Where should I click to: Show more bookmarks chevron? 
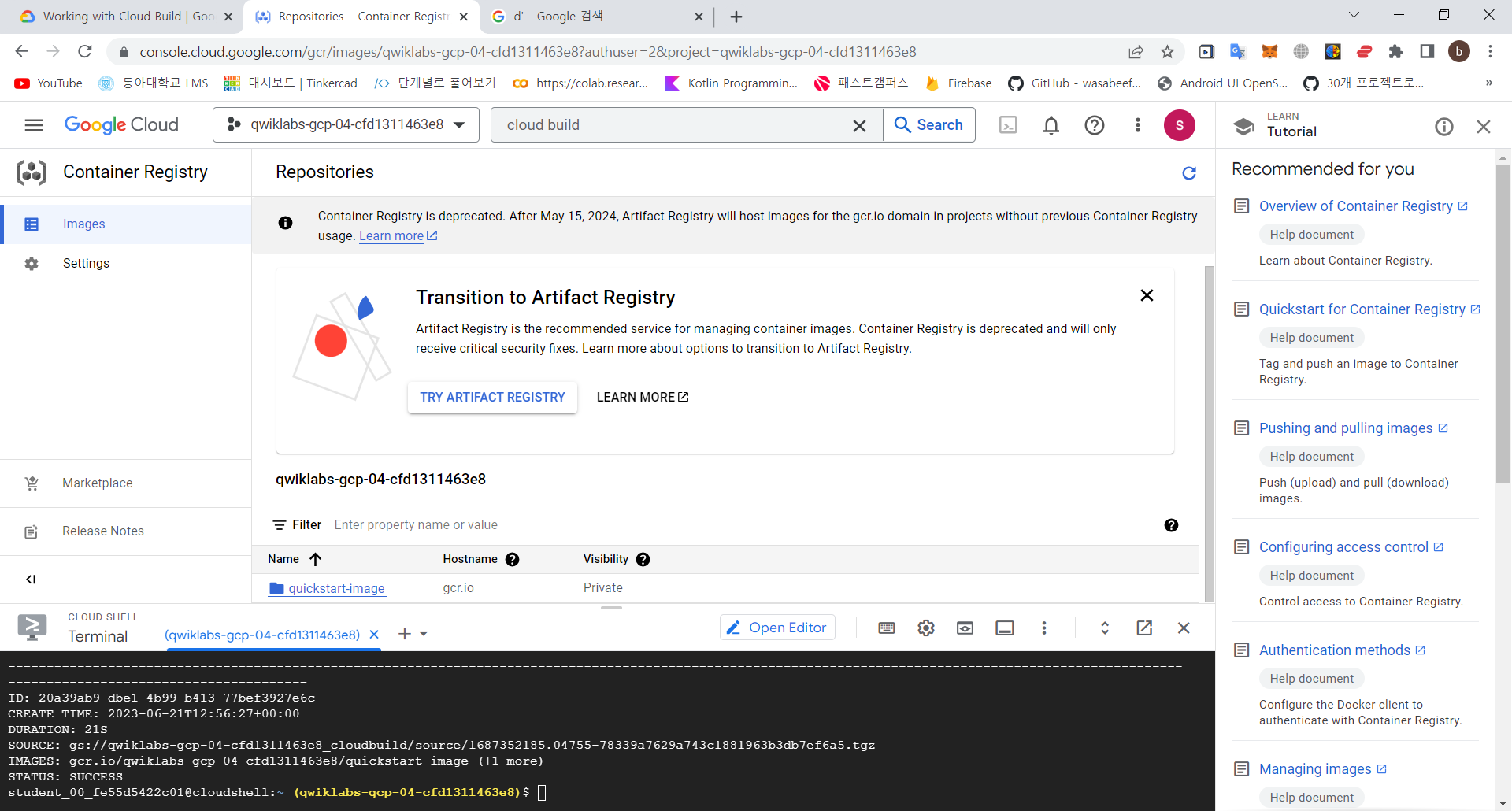click(1488, 83)
